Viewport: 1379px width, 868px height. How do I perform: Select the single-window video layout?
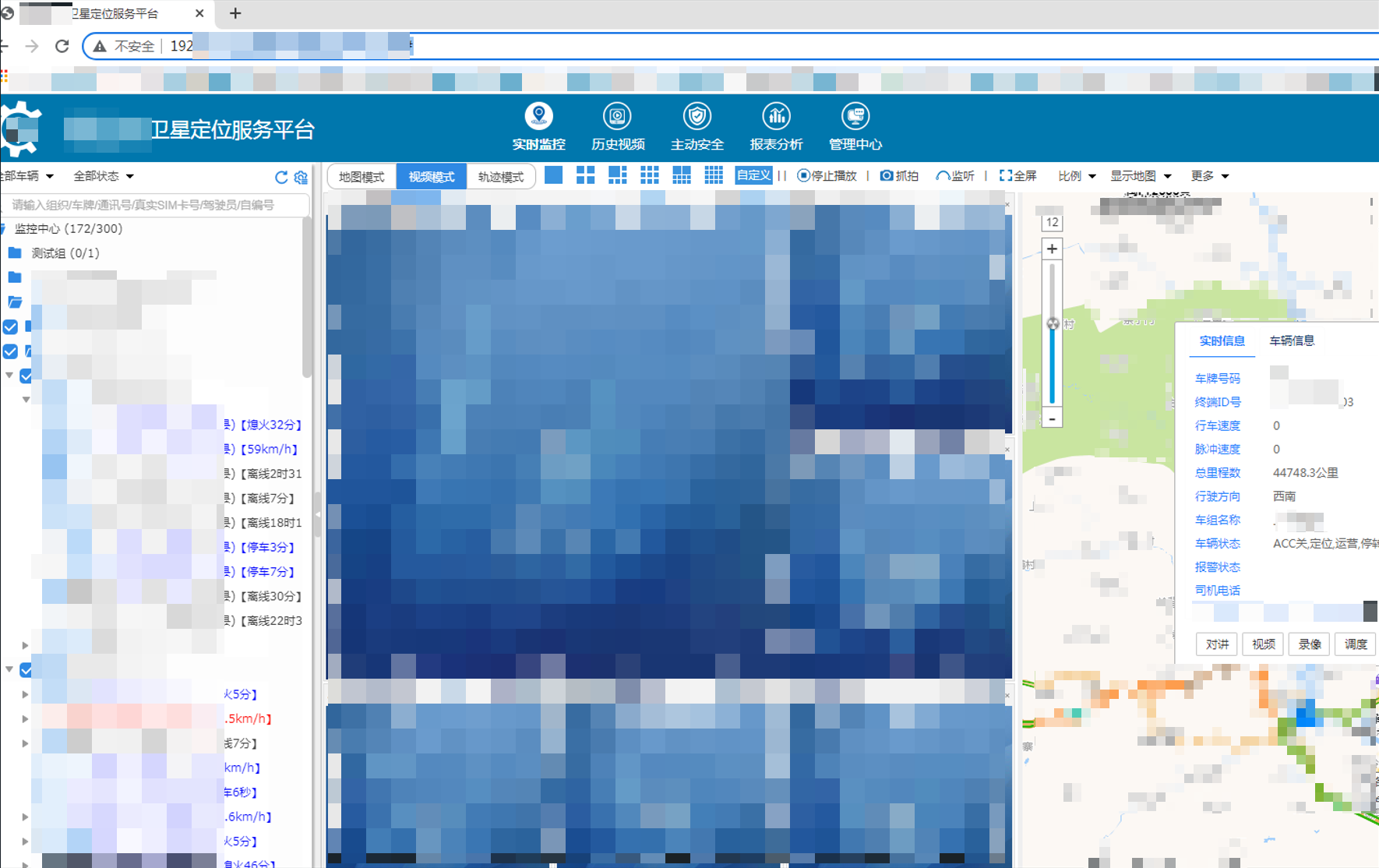point(553,175)
